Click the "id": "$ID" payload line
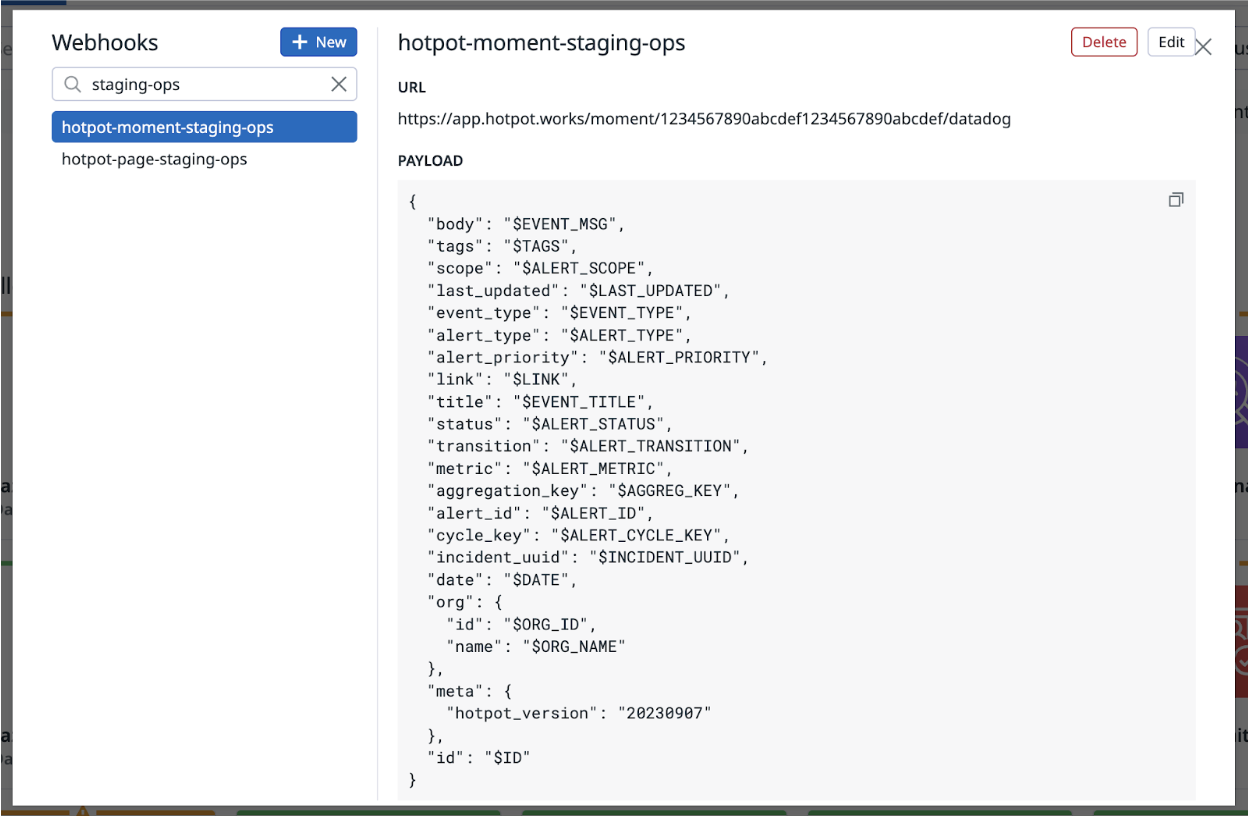This screenshot has width=1248, height=816. 478,758
